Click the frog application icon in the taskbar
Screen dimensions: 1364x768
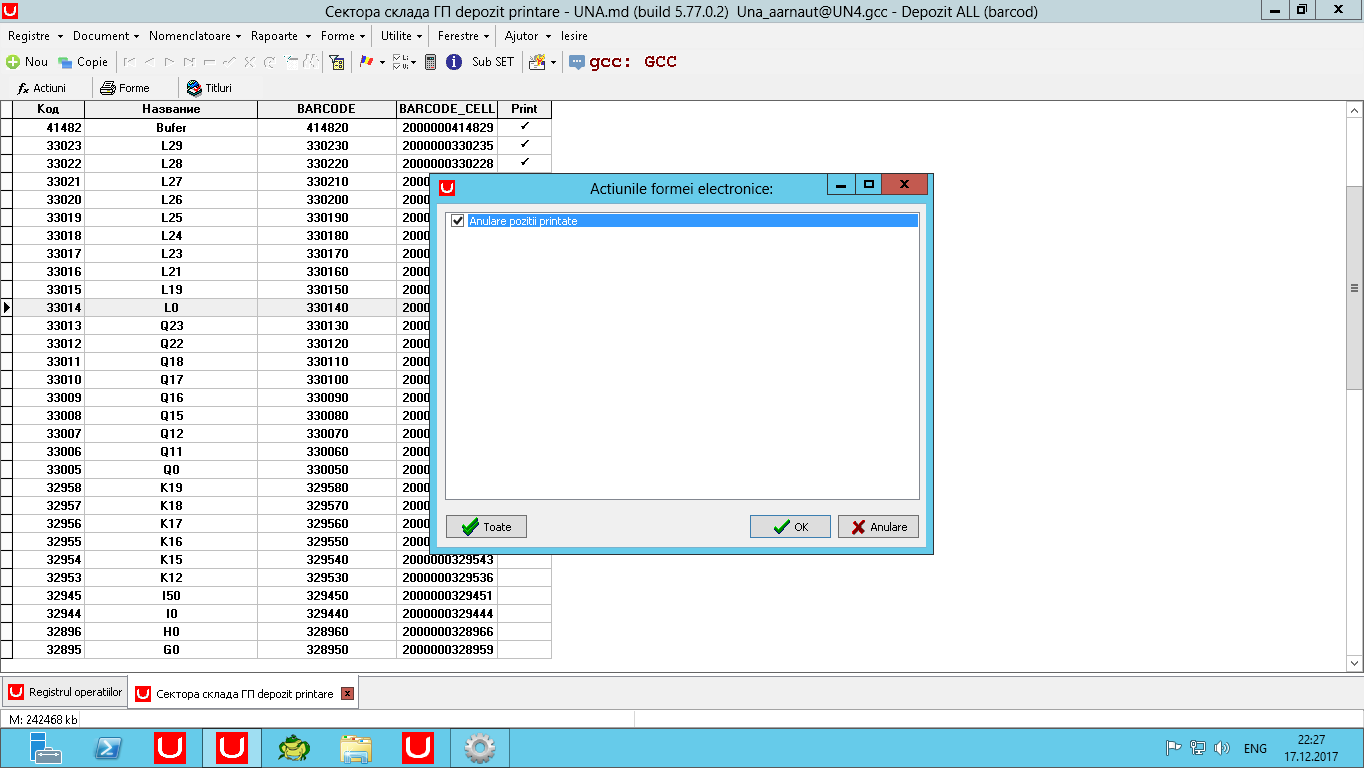[x=294, y=748]
